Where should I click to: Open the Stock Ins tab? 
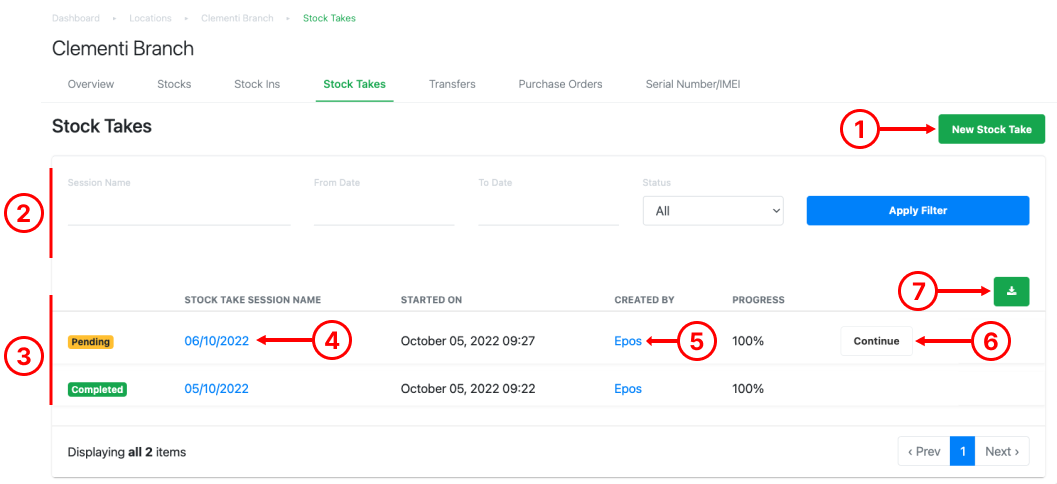(x=257, y=84)
